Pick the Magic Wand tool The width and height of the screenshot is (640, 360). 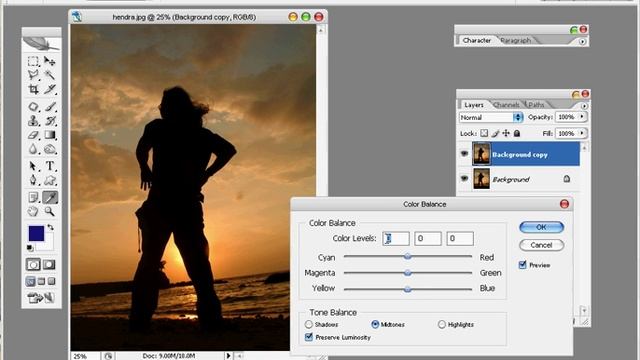pyautogui.click(x=50, y=75)
